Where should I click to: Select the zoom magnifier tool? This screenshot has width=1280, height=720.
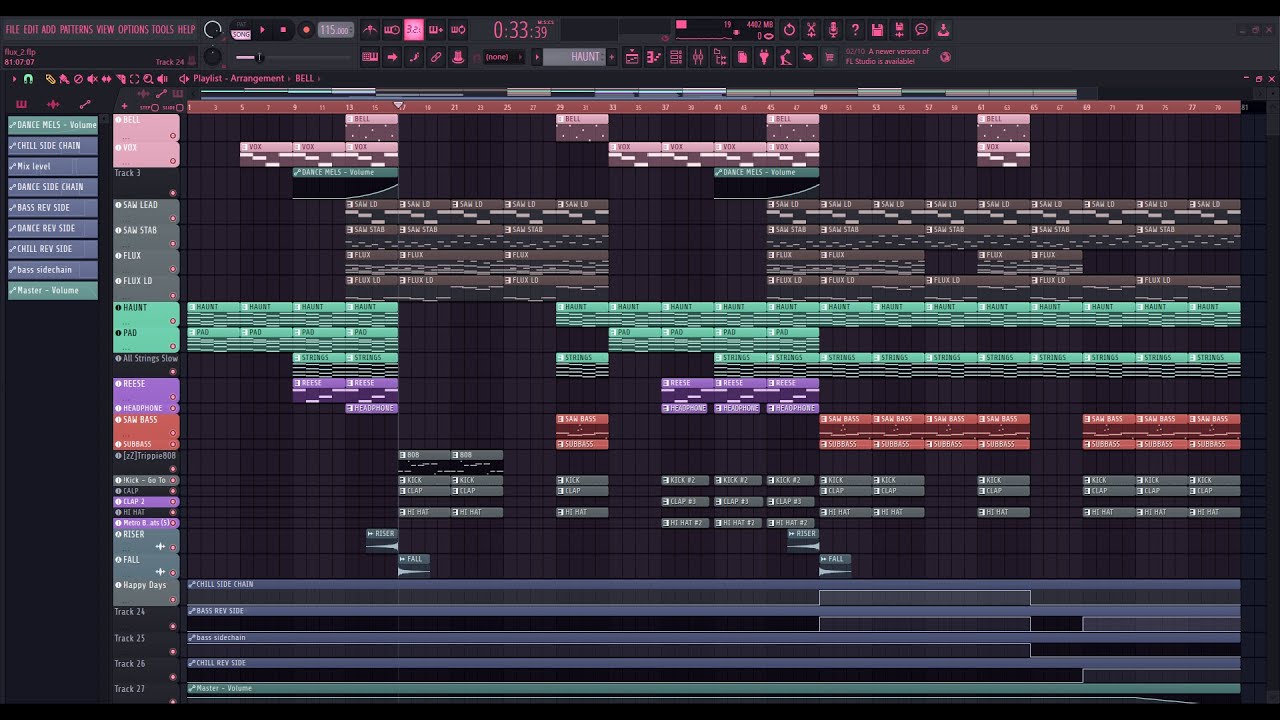pos(148,79)
